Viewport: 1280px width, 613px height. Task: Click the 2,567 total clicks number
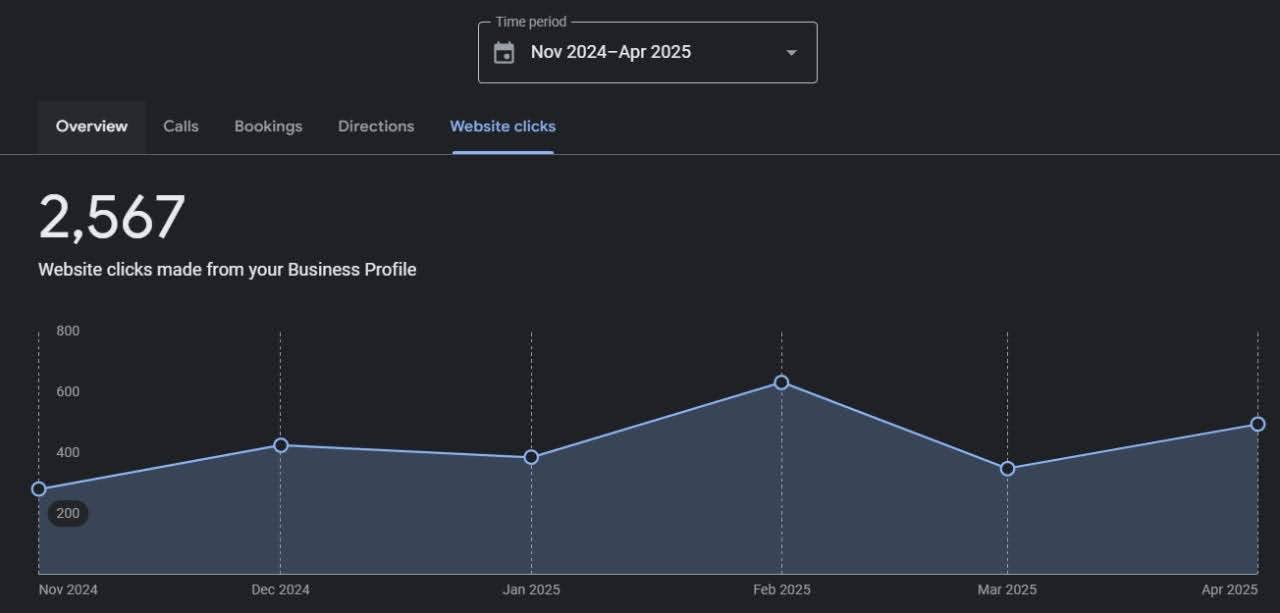click(112, 217)
